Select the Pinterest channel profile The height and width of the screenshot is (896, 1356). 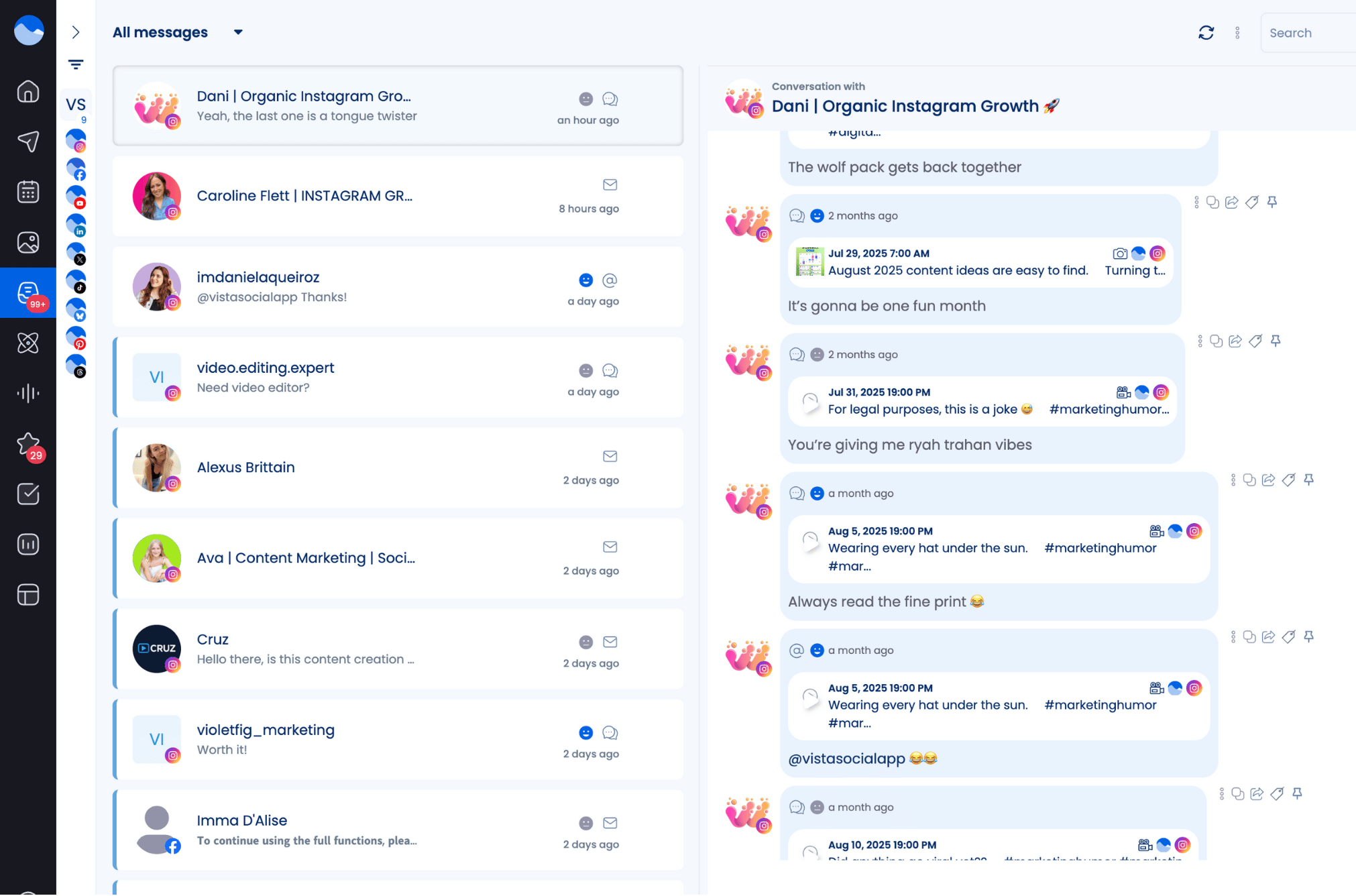click(x=76, y=337)
